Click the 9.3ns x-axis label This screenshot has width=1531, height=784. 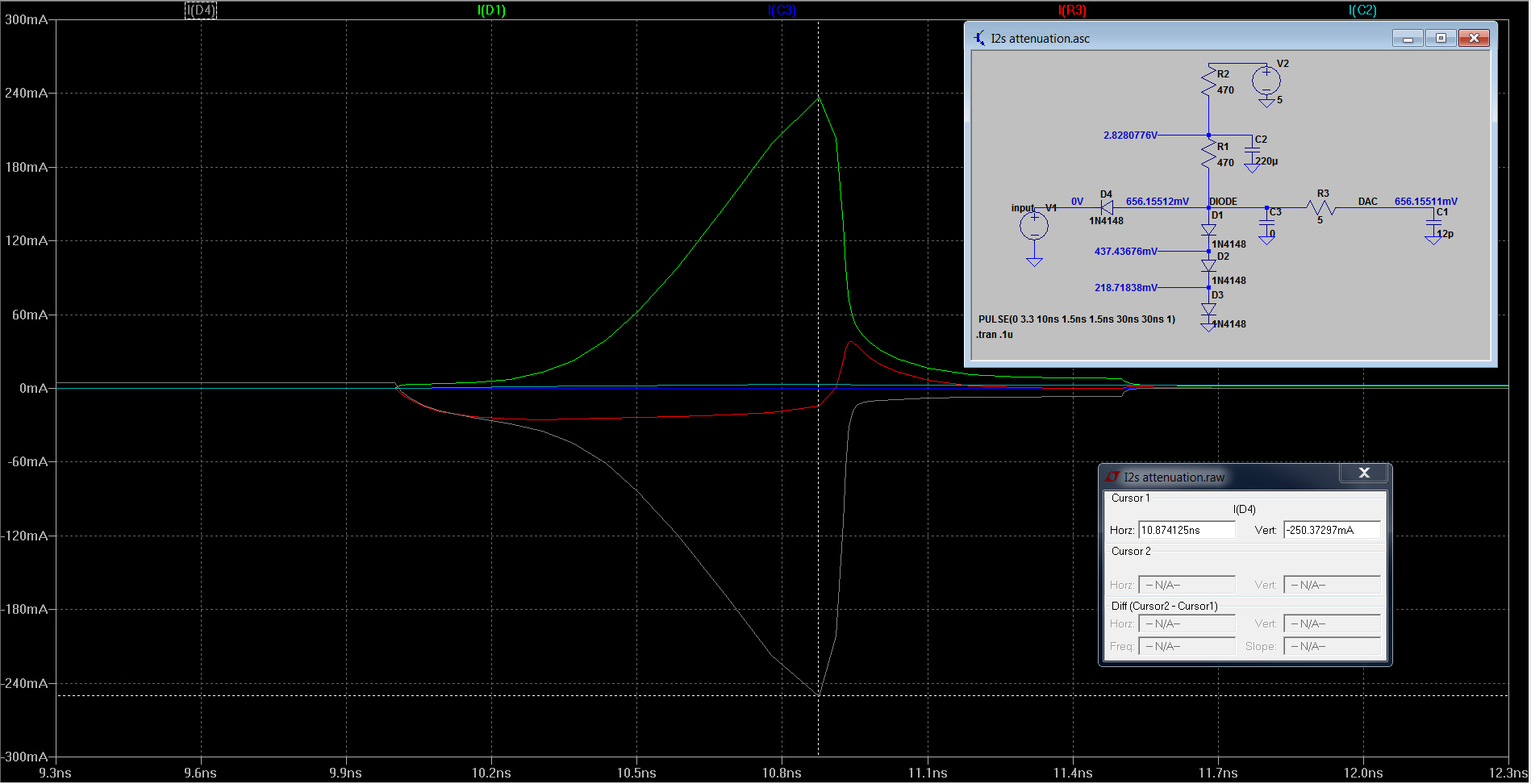(56, 773)
